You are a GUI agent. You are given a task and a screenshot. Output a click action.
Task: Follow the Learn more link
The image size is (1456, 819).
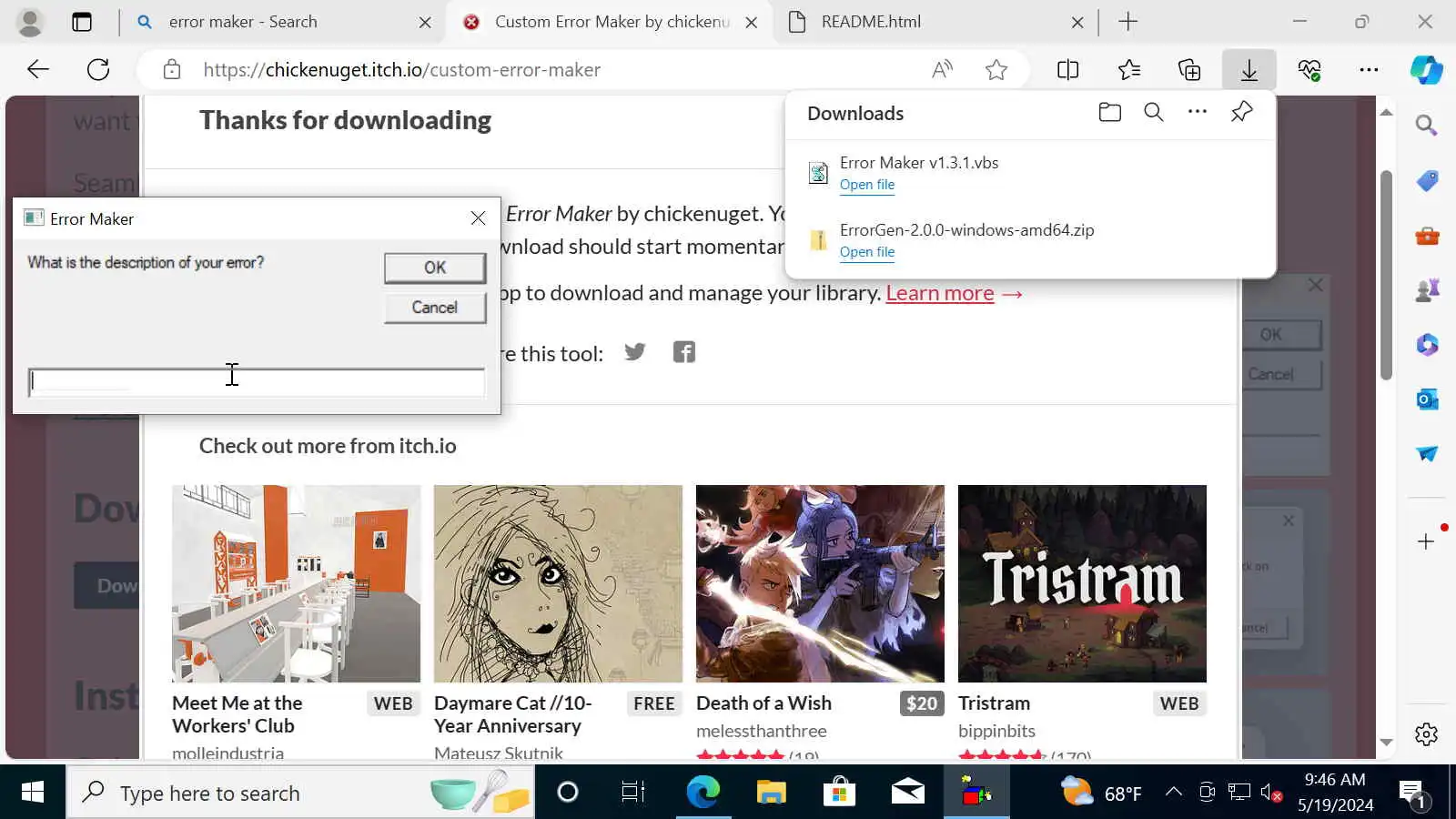940,293
